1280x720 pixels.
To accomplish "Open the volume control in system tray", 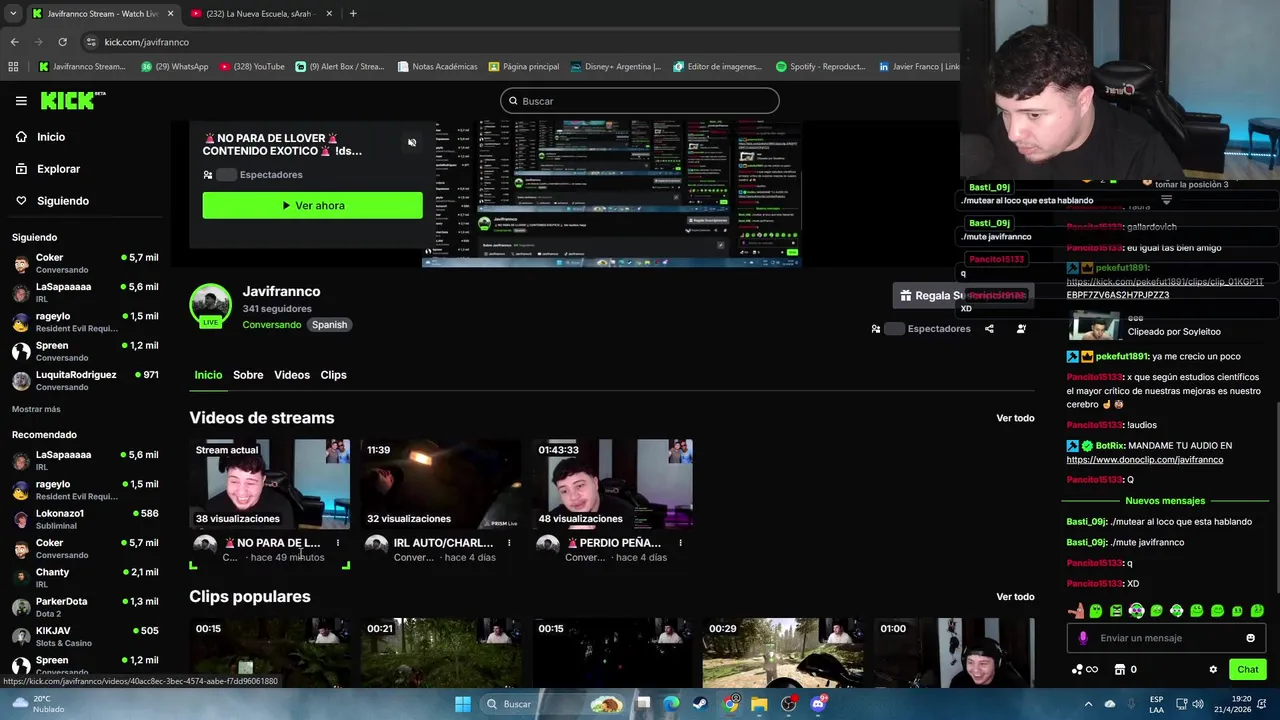I will coord(1197,704).
